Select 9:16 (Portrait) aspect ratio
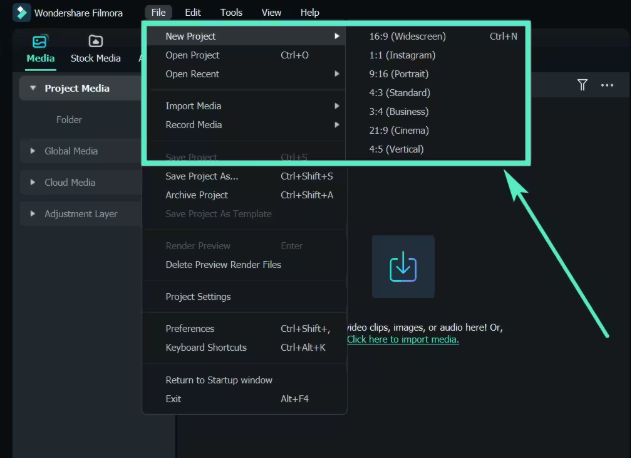 coord(436,74)
